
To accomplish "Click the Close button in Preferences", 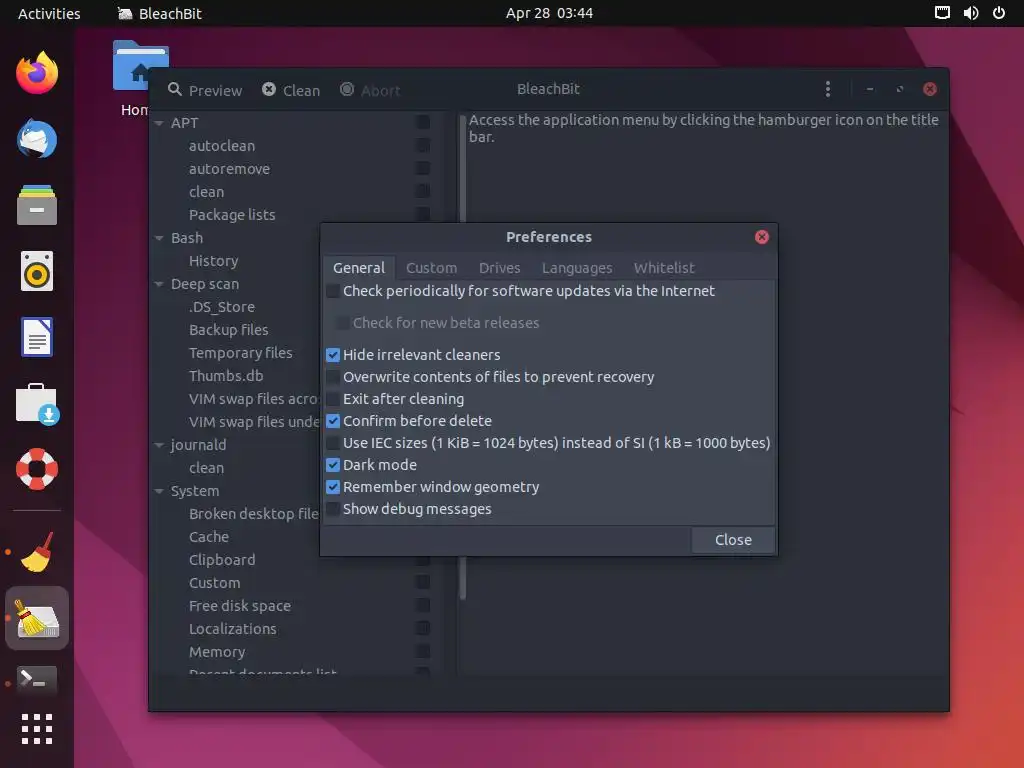I will tap(733, 540).
